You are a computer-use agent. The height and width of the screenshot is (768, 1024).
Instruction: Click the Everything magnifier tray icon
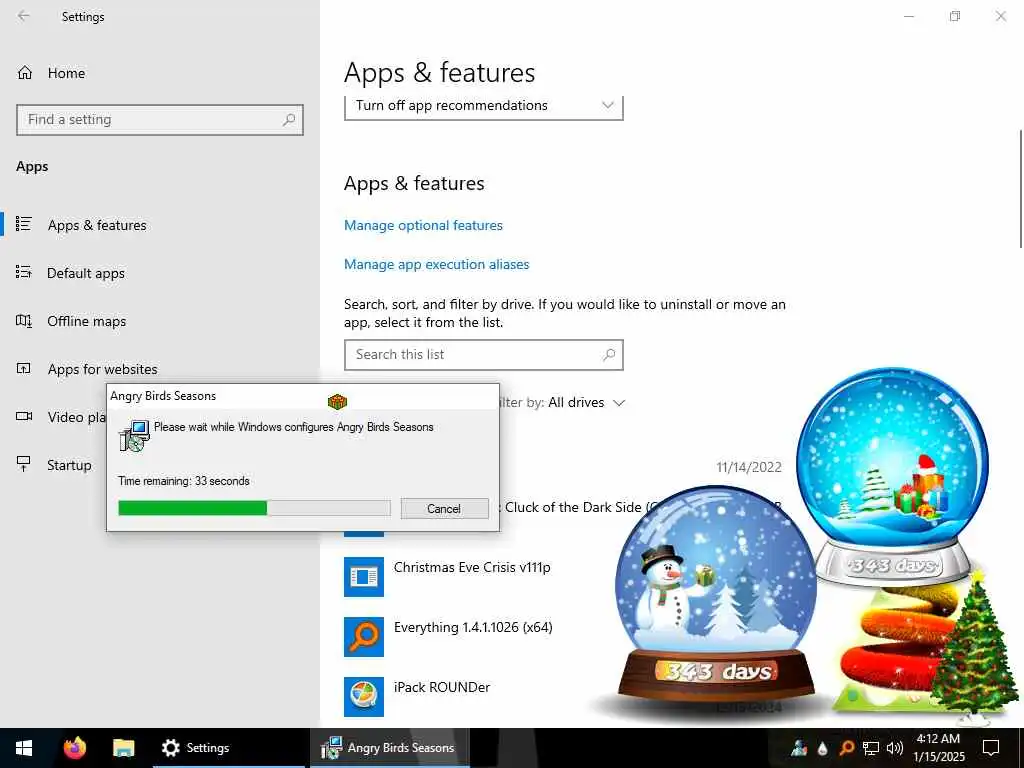[x=846, y=748]
